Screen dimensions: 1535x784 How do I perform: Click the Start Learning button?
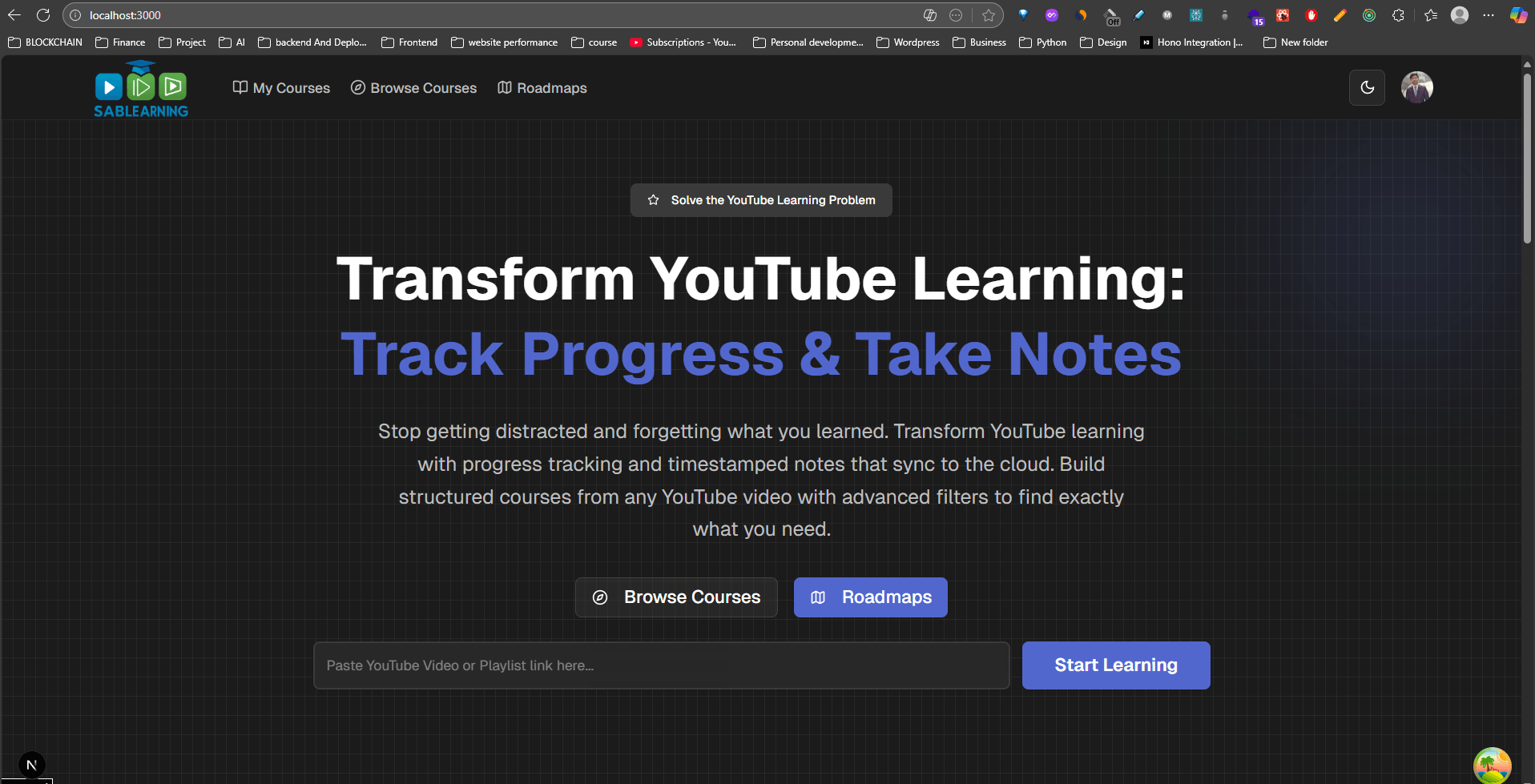1116,665
